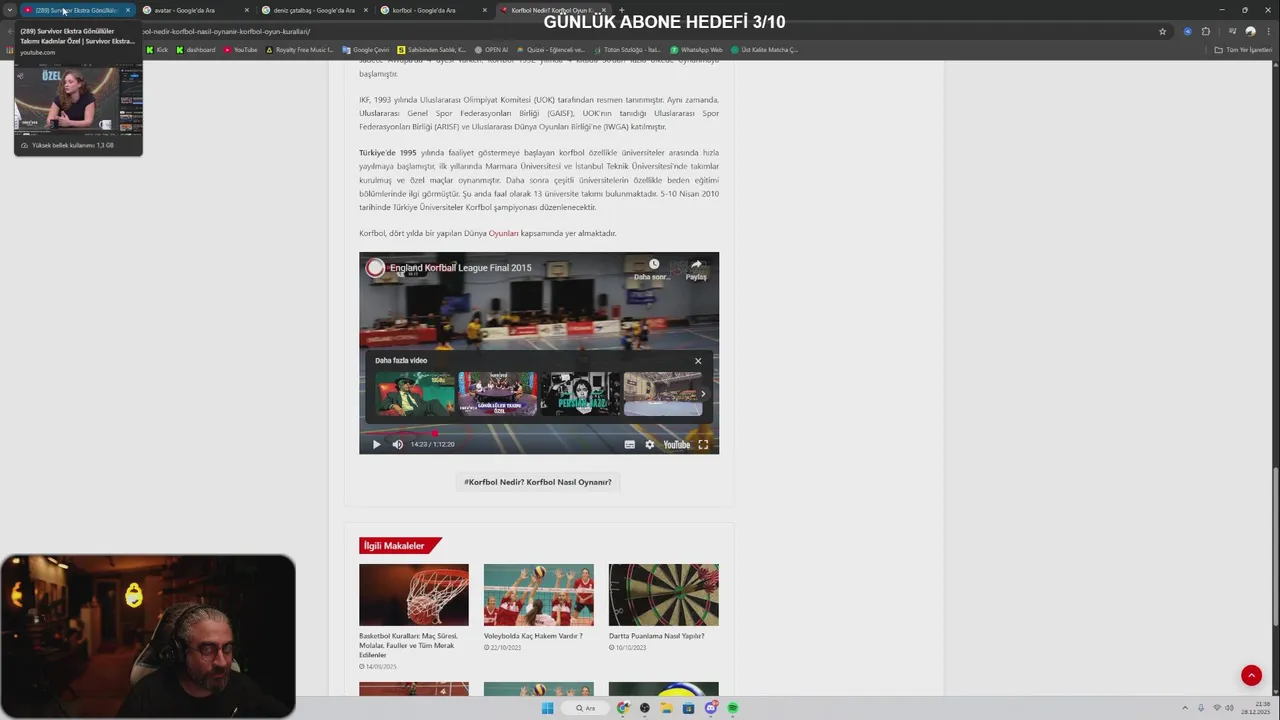
Task: Bookmark this page with star icon
Action: [1162, 31]
